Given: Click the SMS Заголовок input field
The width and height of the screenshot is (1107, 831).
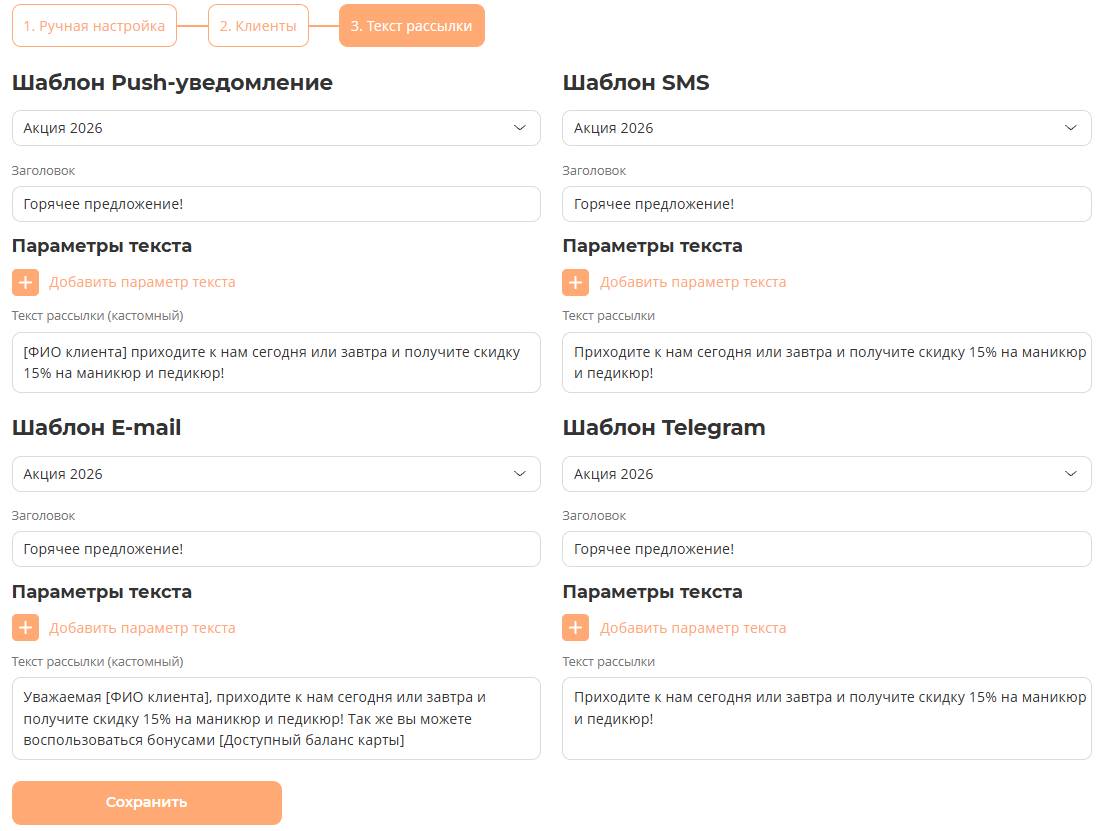Looking at the screenshot, I should pos(826,204).
